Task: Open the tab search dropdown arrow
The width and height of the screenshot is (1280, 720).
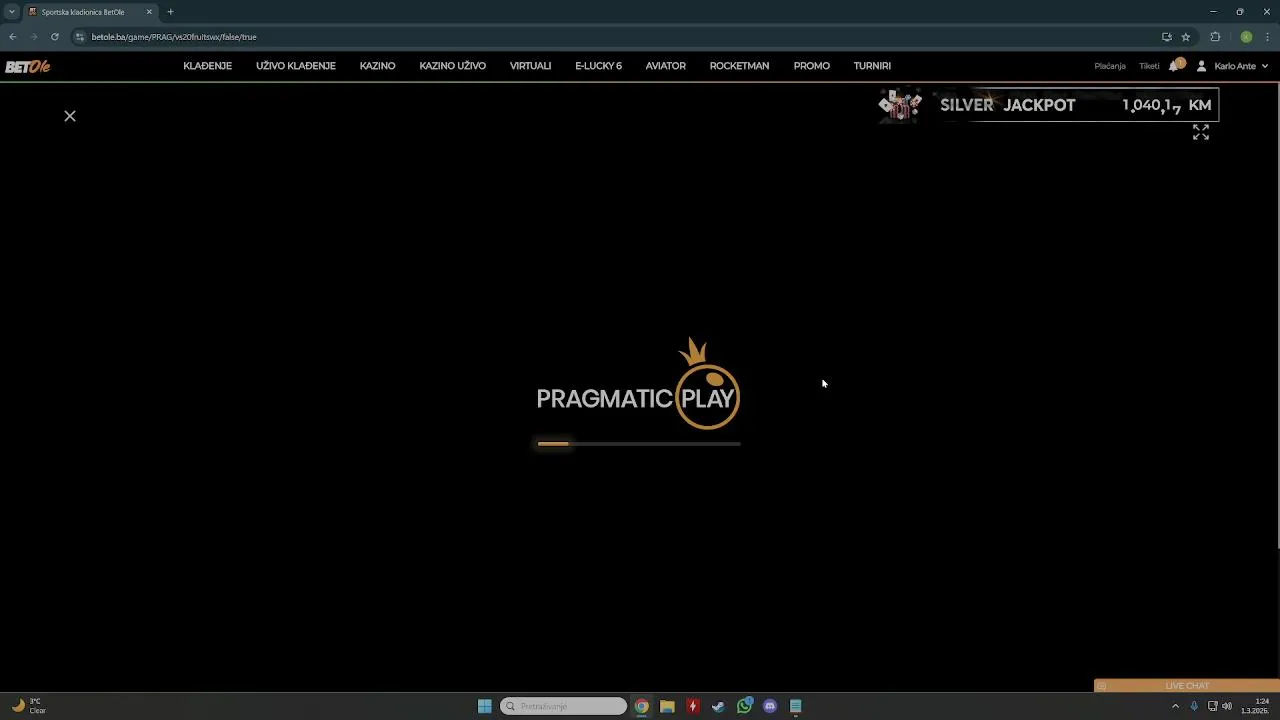Action: pos(12,12)
